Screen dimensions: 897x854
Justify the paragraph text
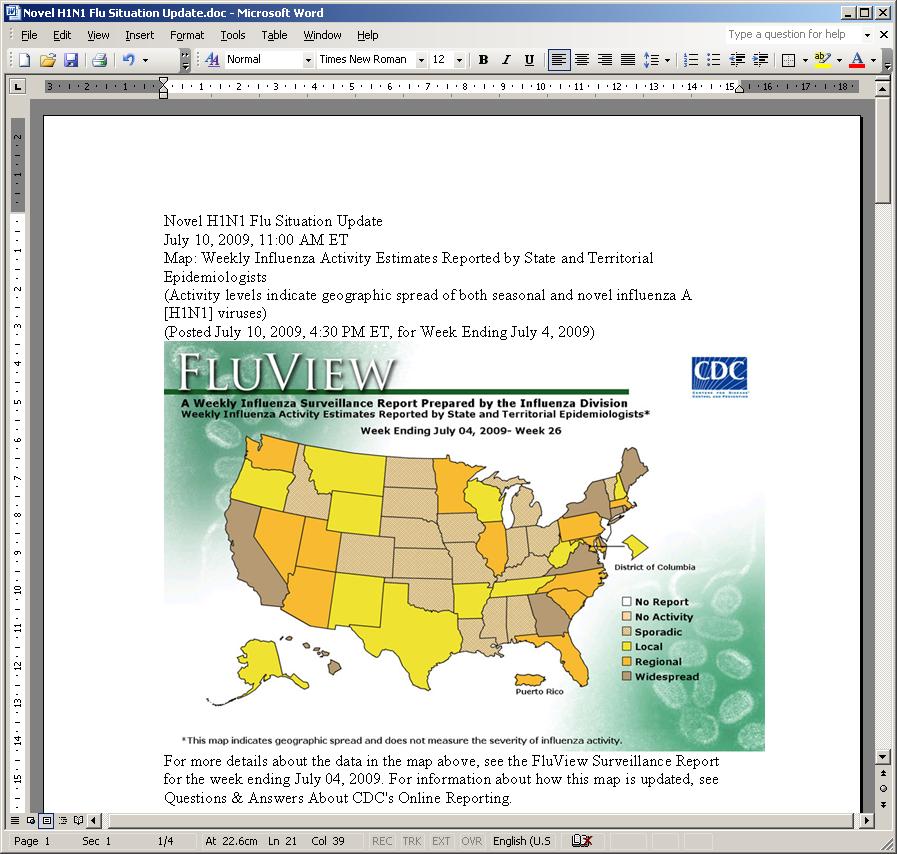(x=628, y=59)
